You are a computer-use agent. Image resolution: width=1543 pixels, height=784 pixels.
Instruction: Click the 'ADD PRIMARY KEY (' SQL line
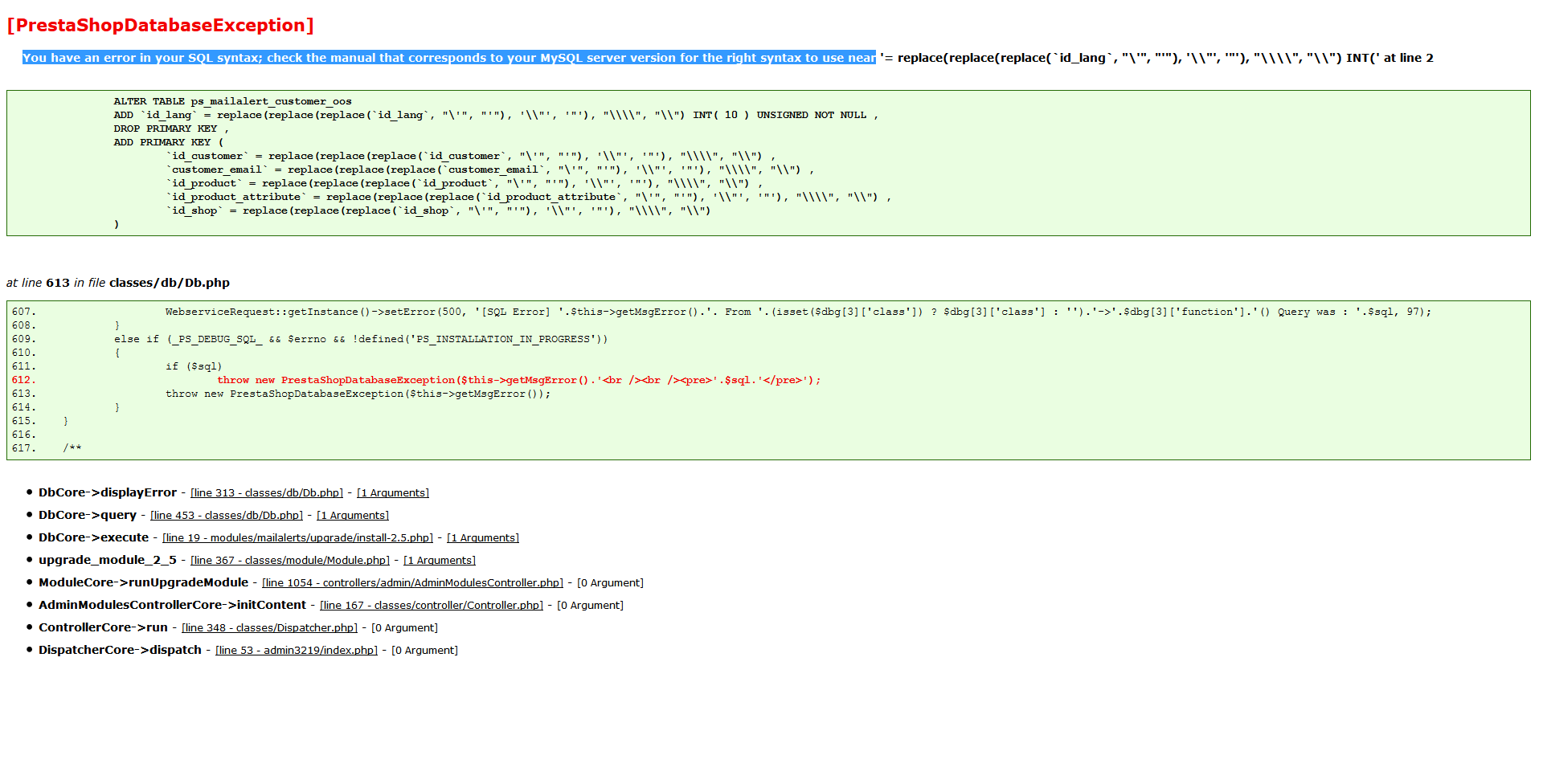pos(169,142)
